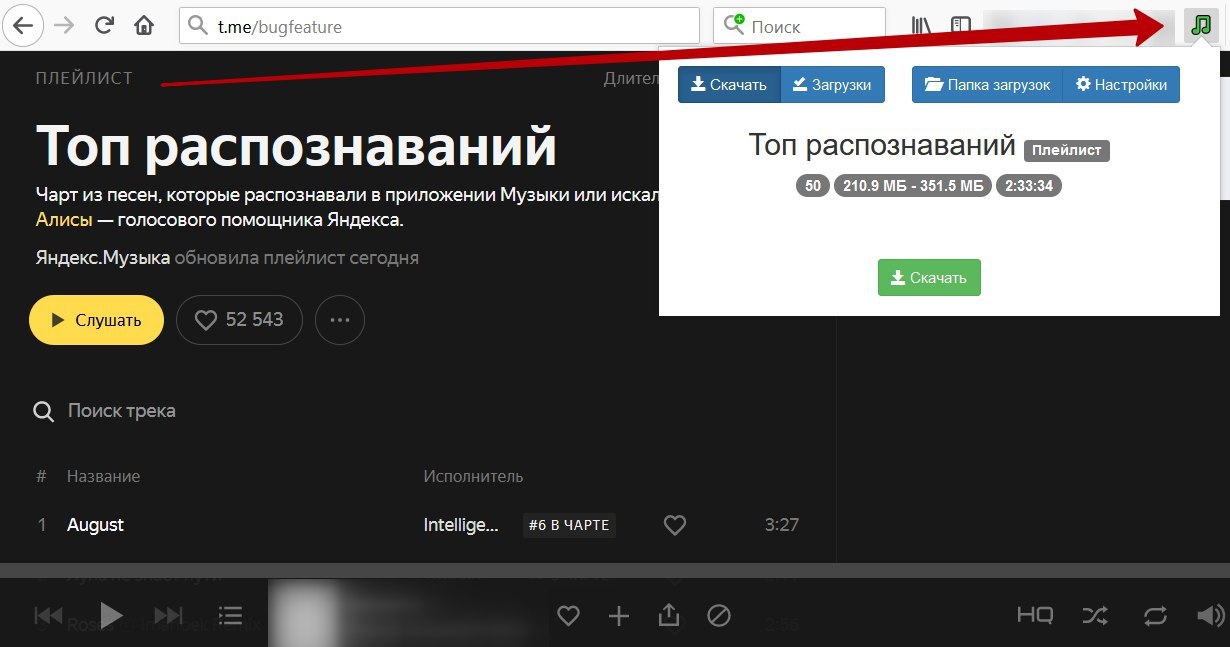Click the Поиск трека search field
1230x647 pixels.
tap(121, 411)
